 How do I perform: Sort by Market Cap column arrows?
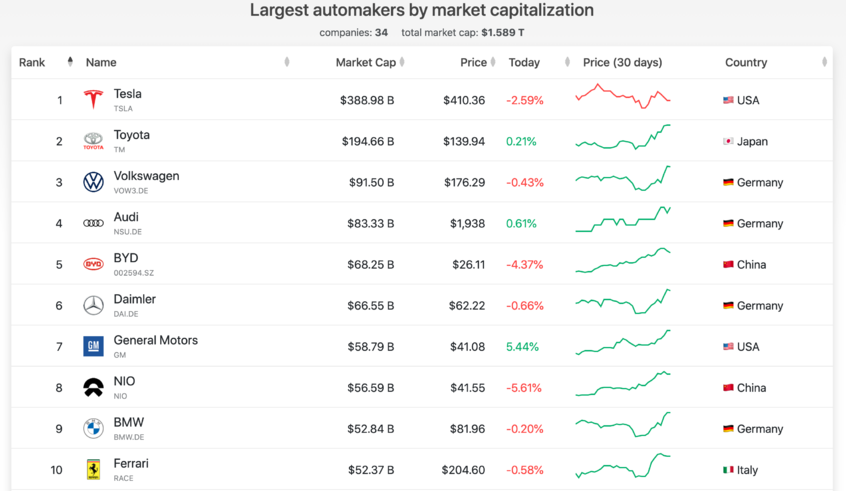pos(402,62)
